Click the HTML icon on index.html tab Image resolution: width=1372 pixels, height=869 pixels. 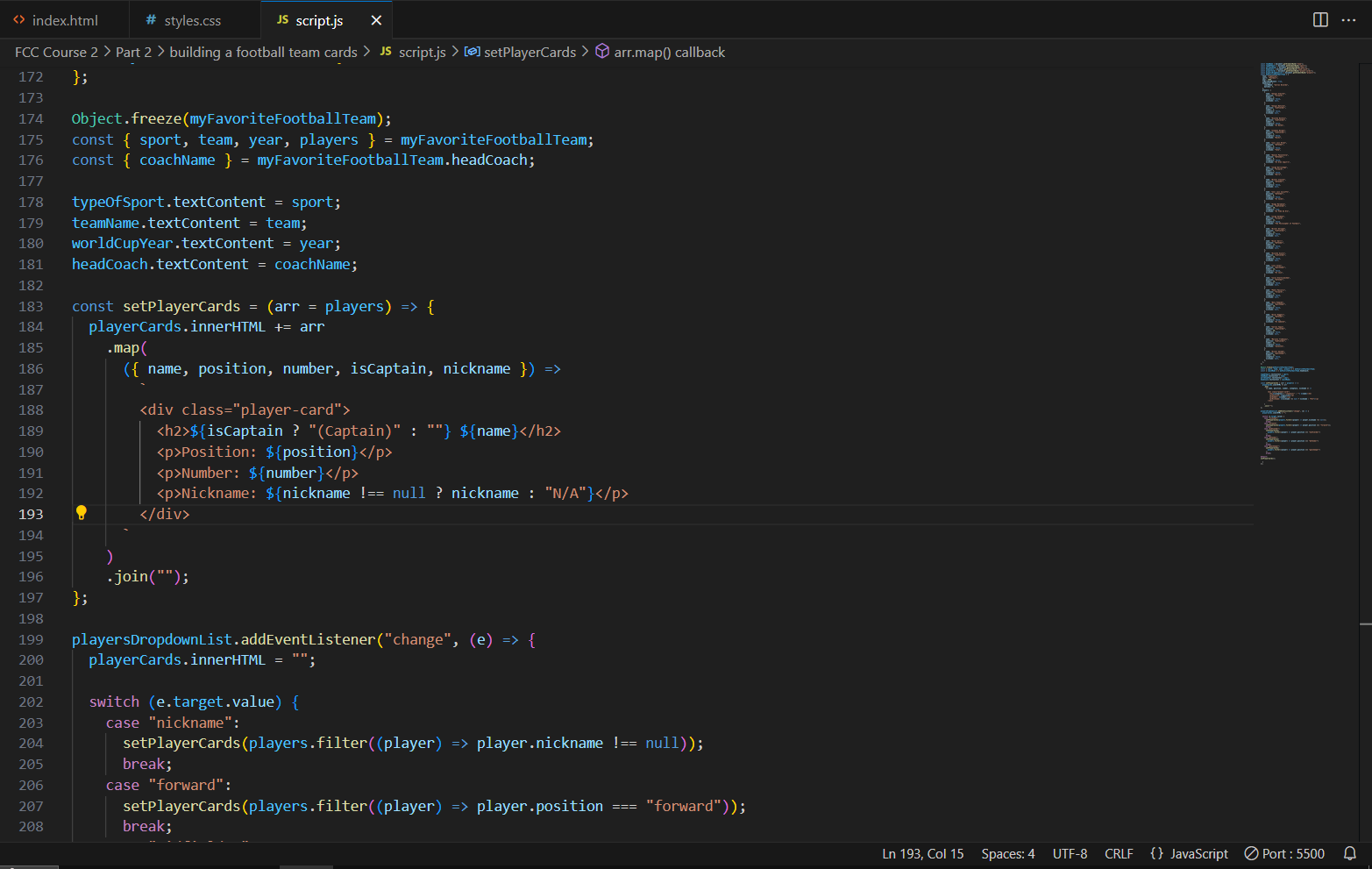(x=18, y=20)
